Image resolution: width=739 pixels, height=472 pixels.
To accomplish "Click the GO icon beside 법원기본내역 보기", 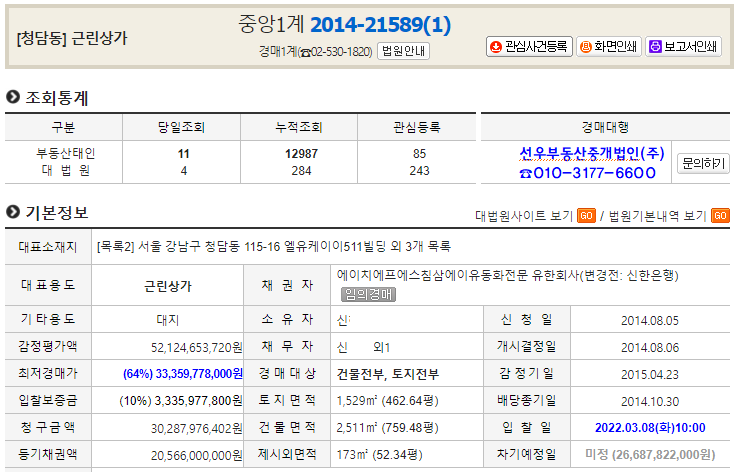I will point(720,215).
